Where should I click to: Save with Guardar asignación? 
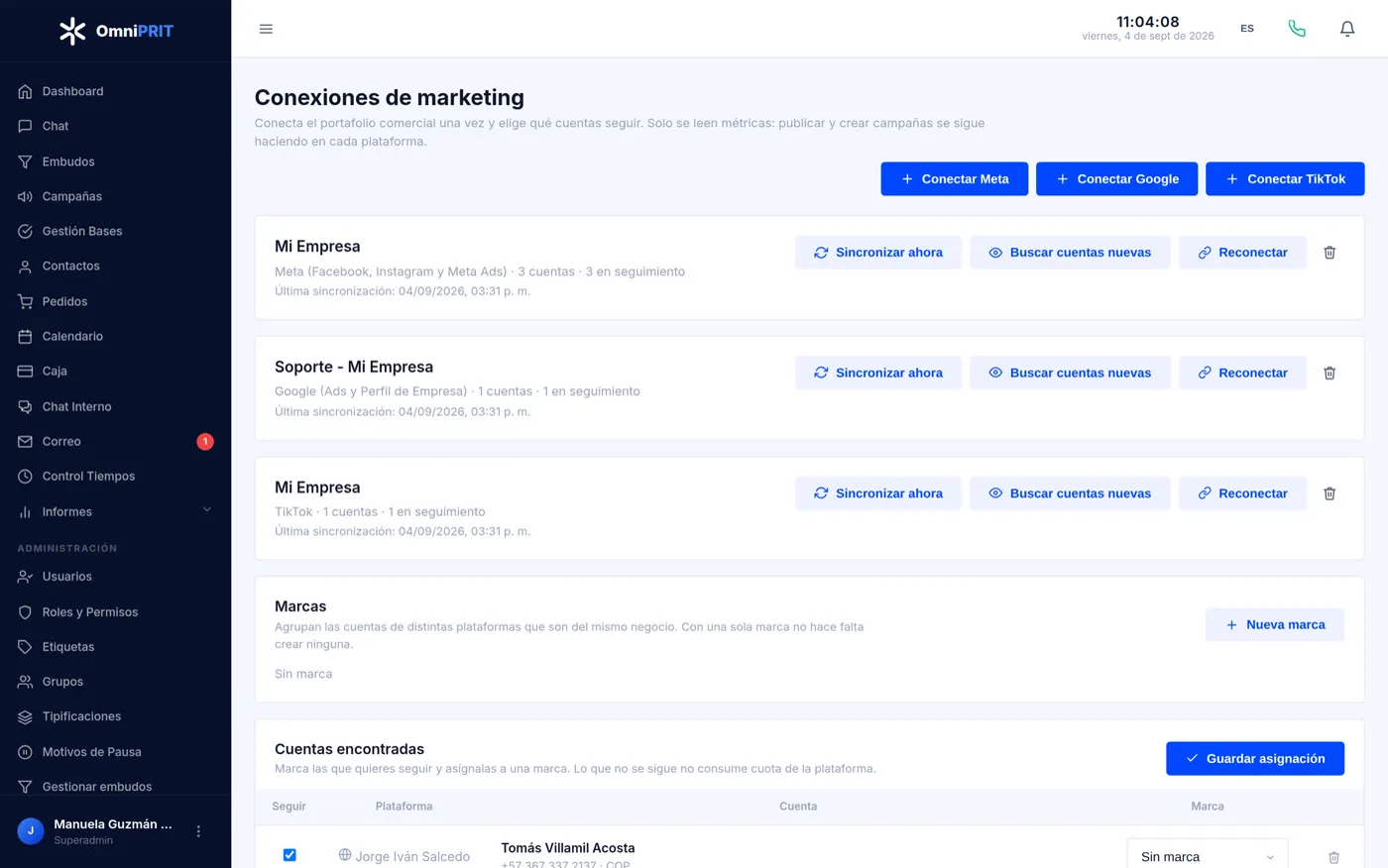[1255, 759]
